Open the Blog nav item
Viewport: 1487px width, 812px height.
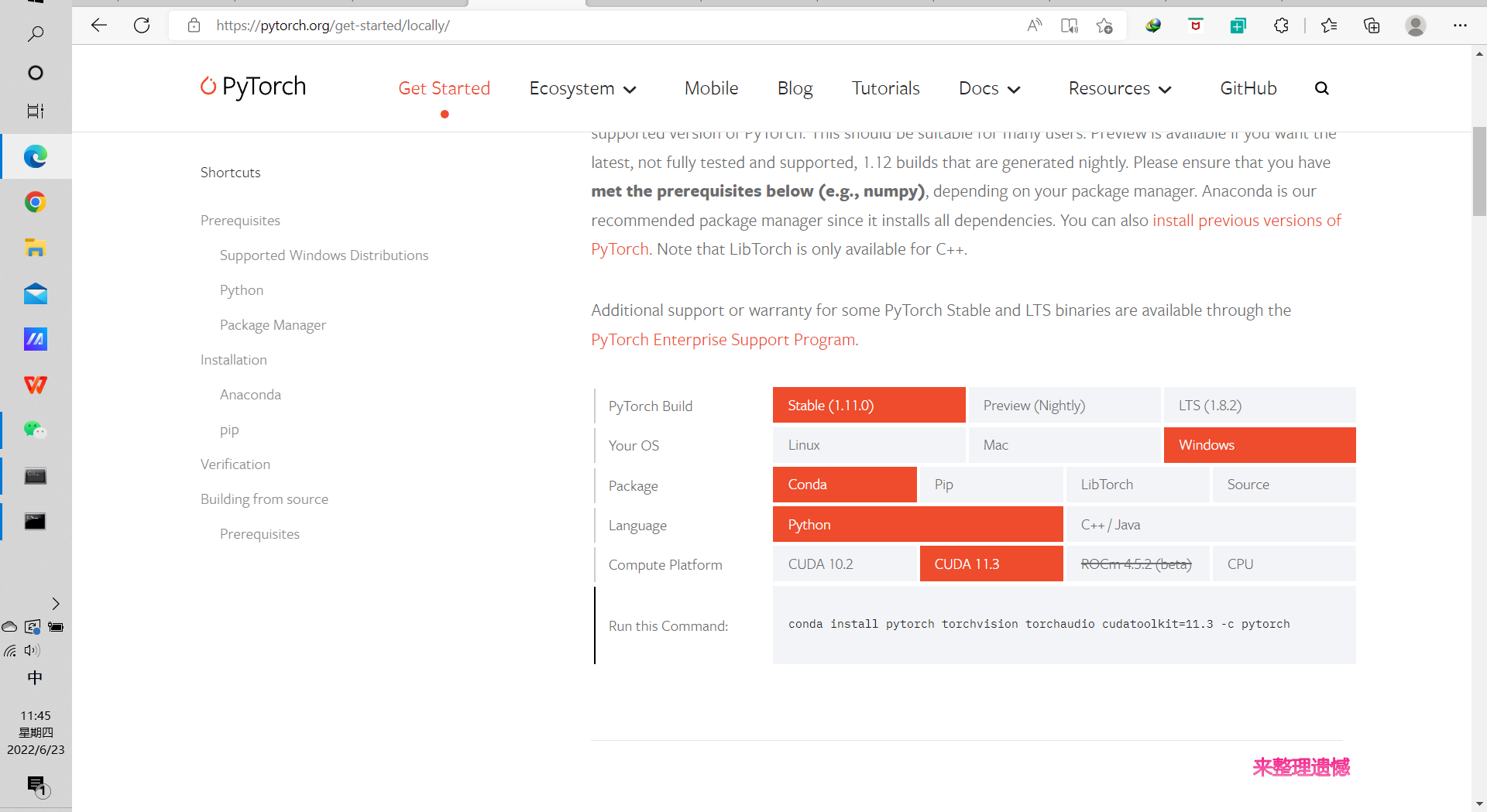(795, 88)
